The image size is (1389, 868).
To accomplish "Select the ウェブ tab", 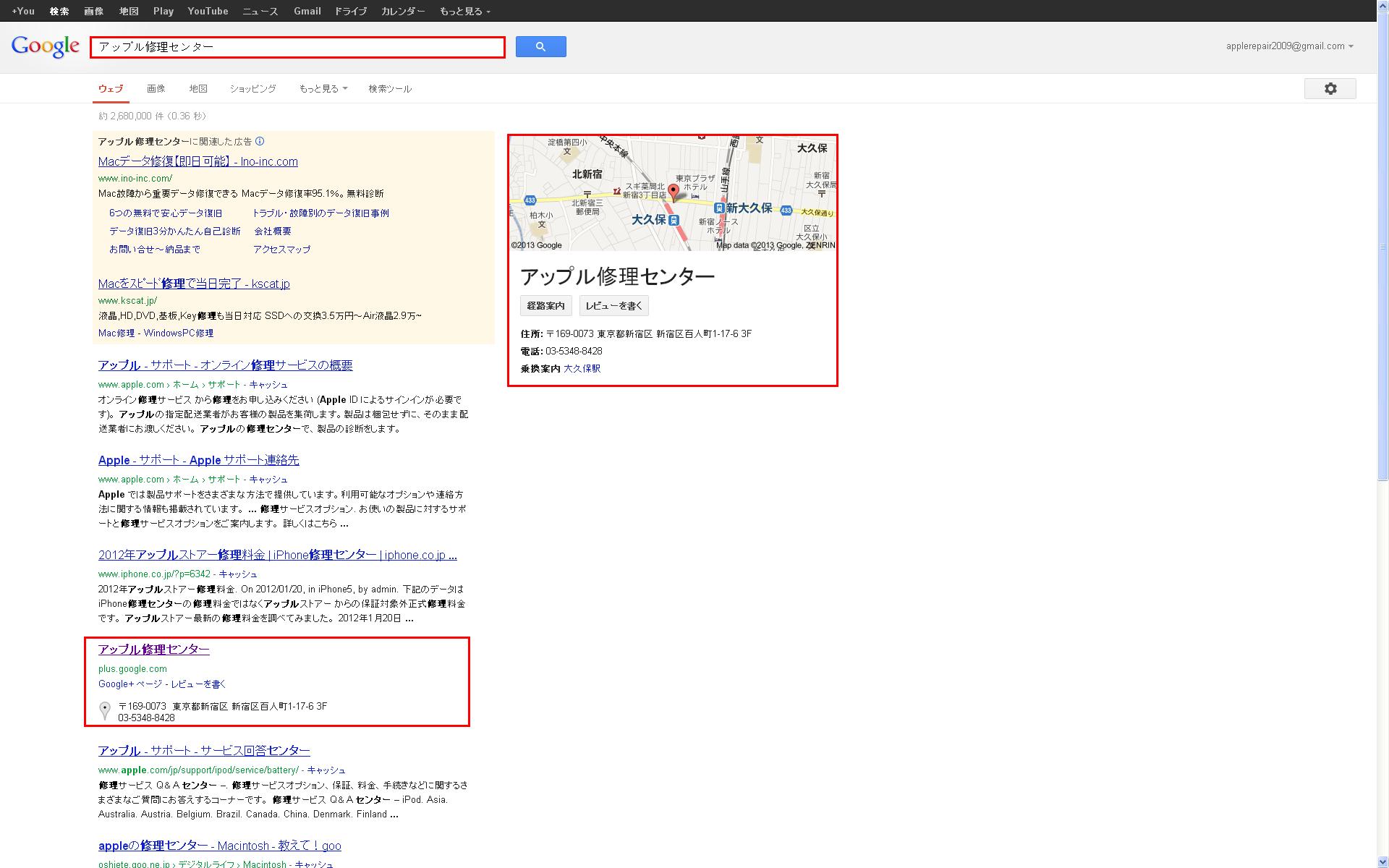I will point(111,88).
